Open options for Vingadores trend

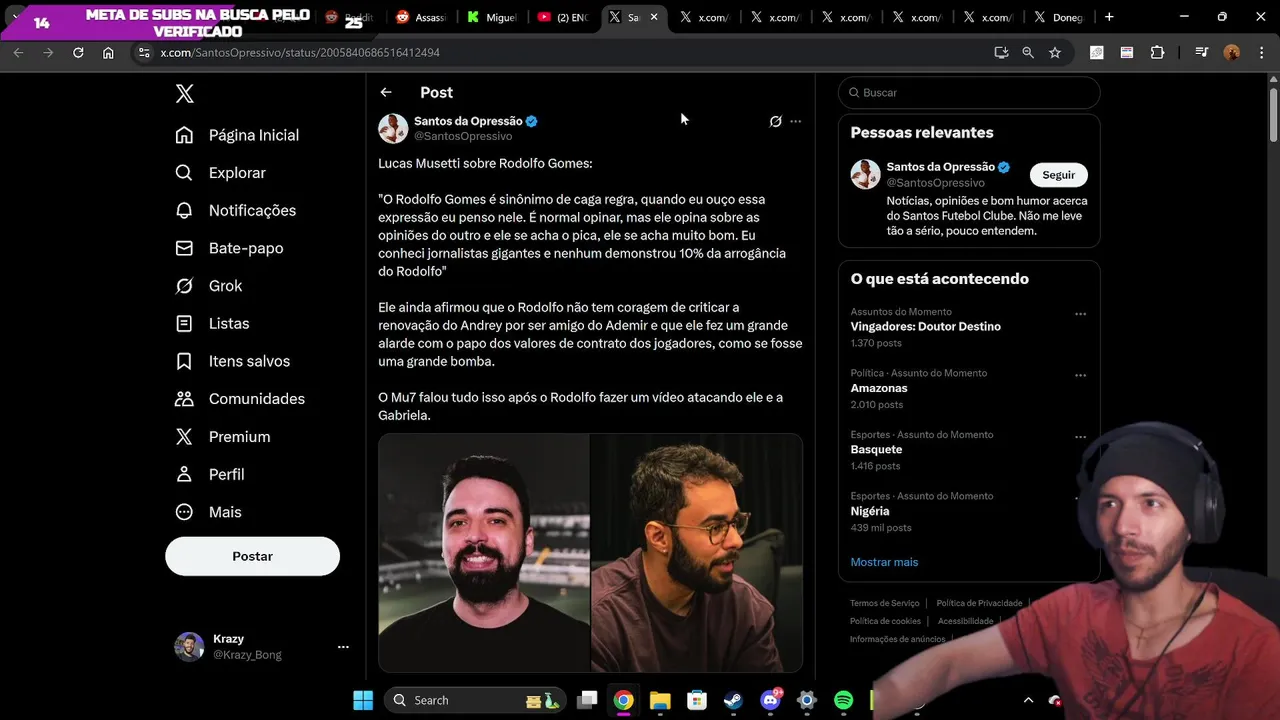1080,314
